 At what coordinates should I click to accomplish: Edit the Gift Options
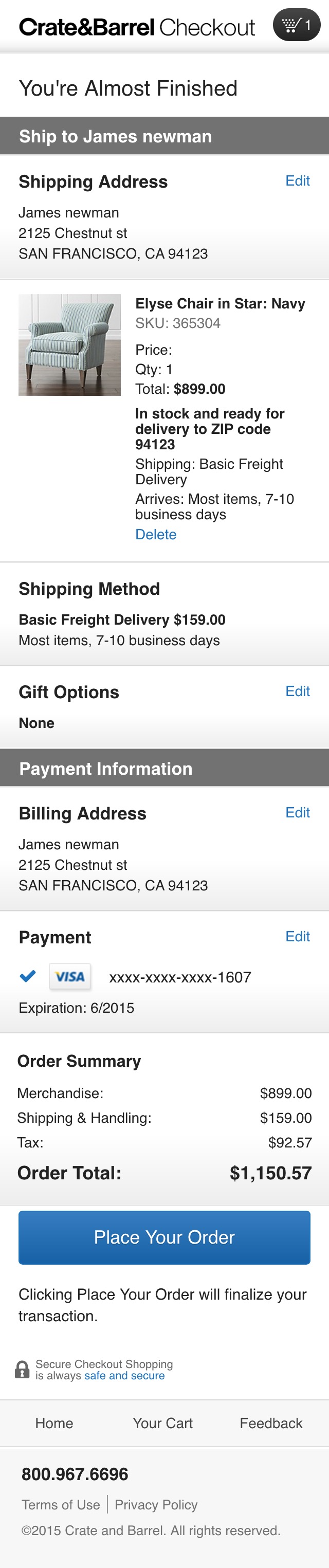(x=297, y=691)
